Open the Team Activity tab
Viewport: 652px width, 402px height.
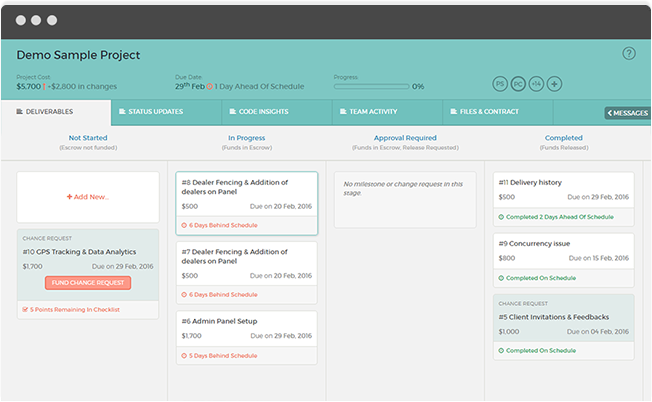(x=388, y=112)
